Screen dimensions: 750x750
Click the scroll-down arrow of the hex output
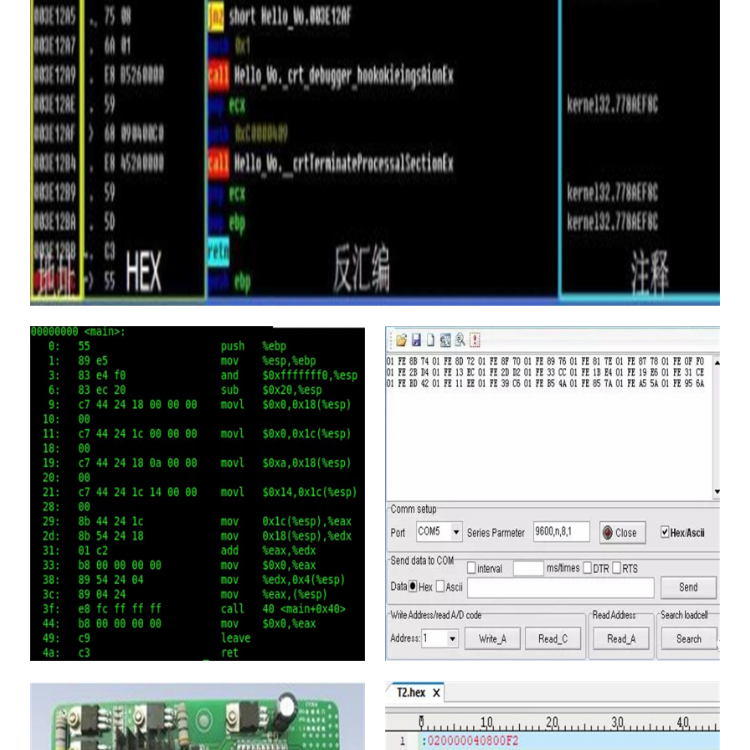[x=716, y=493]
